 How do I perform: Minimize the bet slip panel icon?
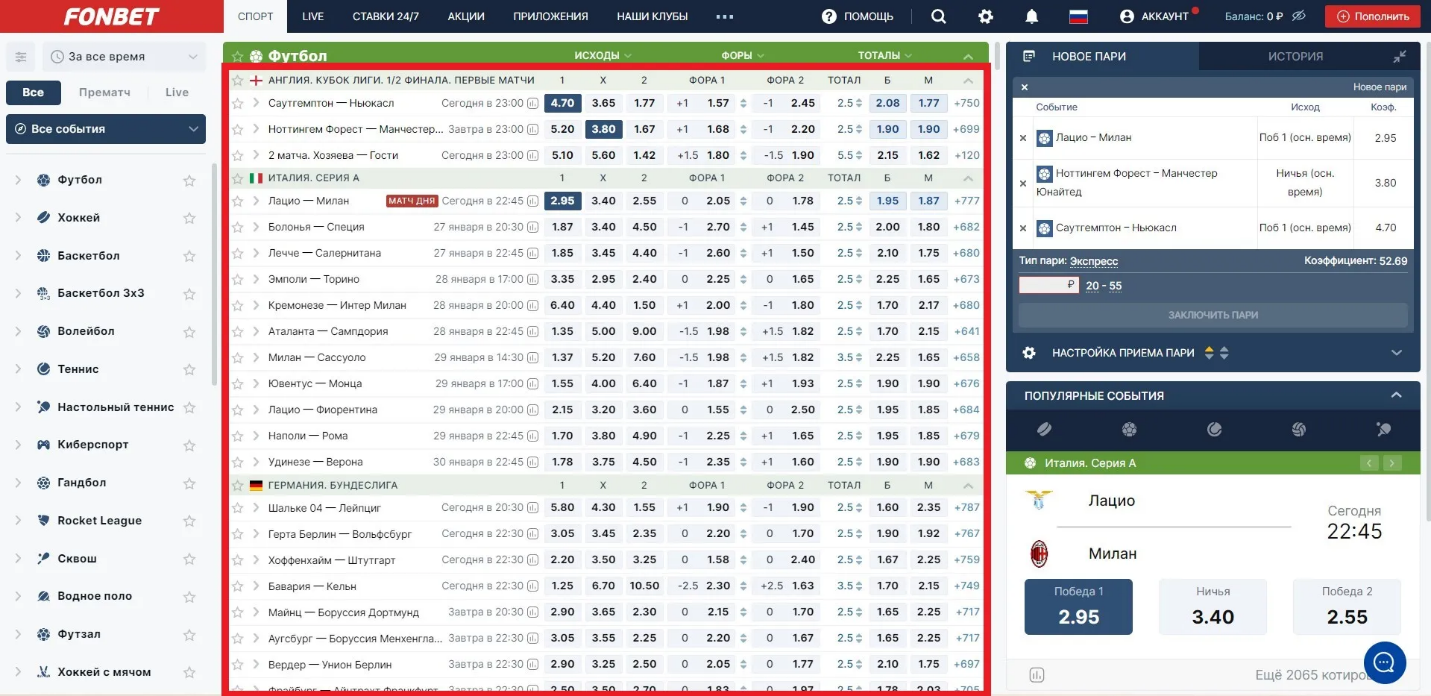coord(1399,57)
